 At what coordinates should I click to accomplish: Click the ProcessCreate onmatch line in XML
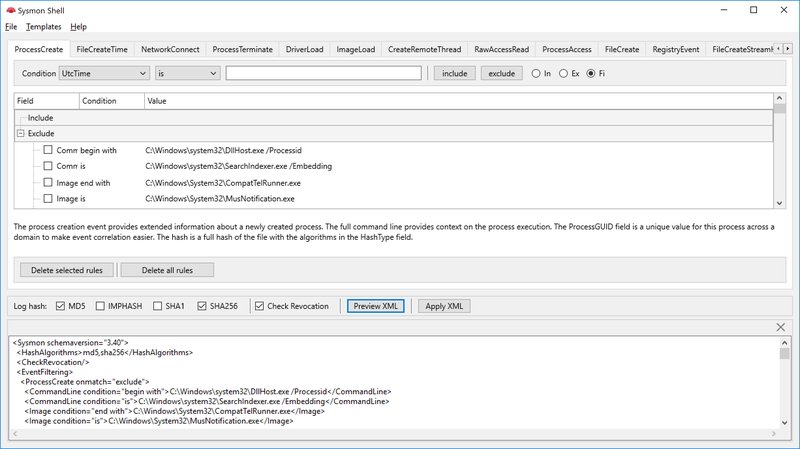point(85,382)
